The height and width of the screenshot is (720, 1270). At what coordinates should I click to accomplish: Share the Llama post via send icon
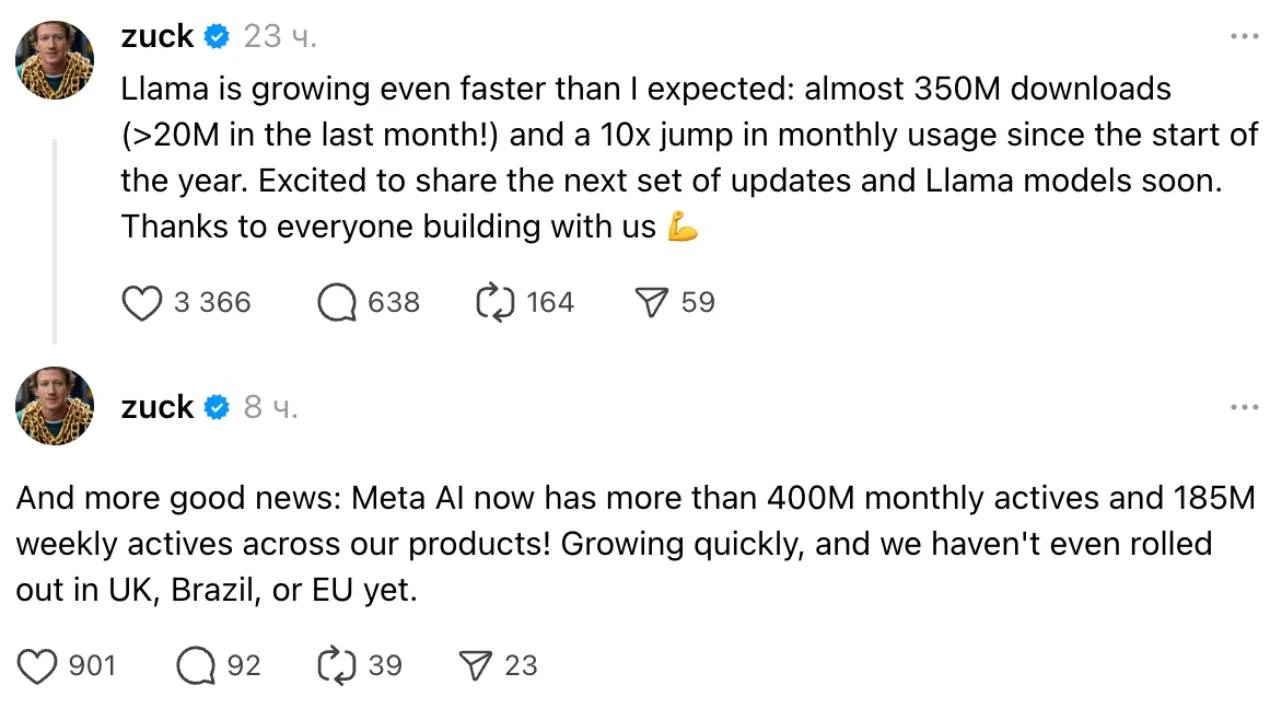652,303
